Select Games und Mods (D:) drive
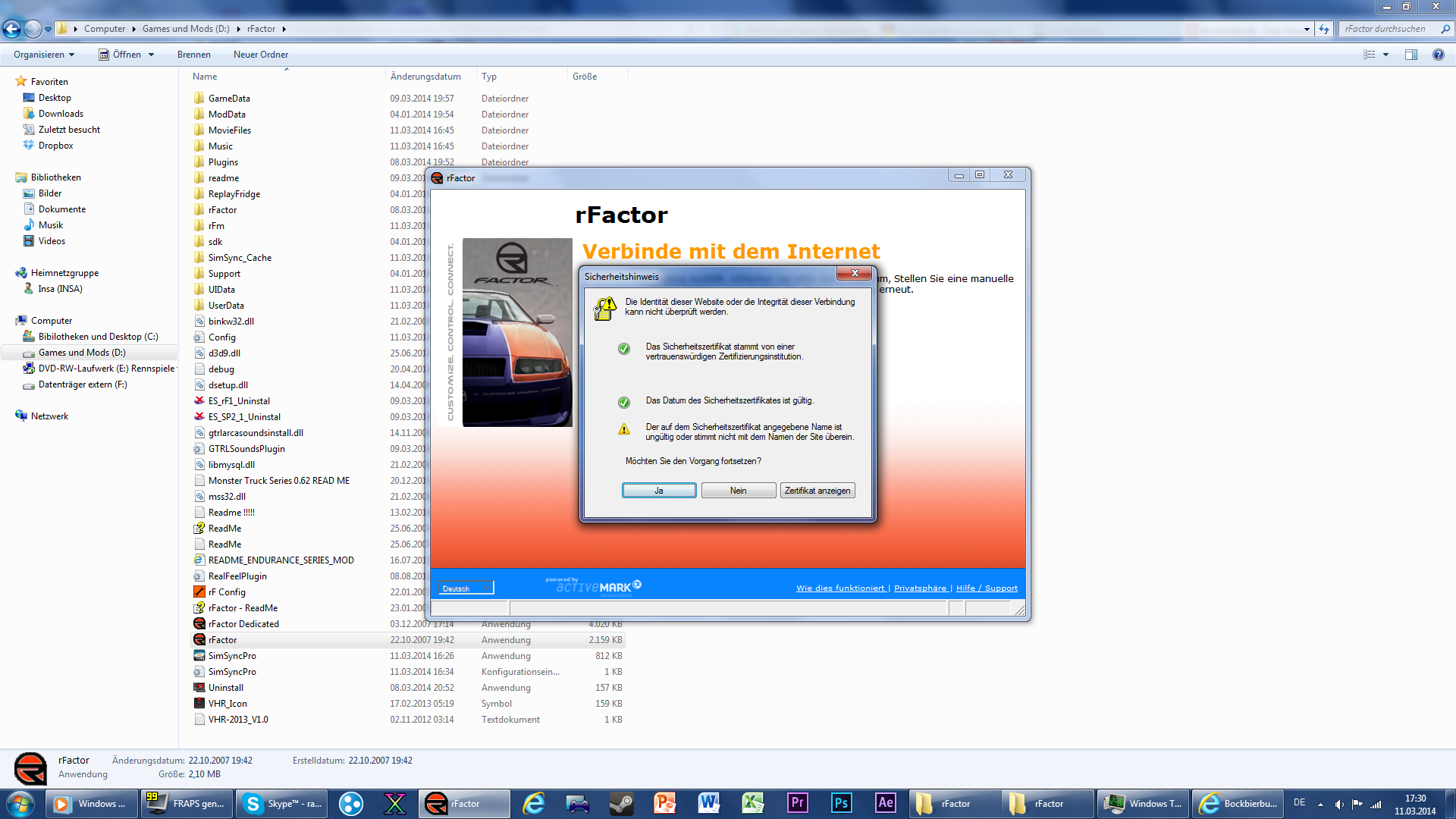1456x819 pixels. tap(82, 353)
